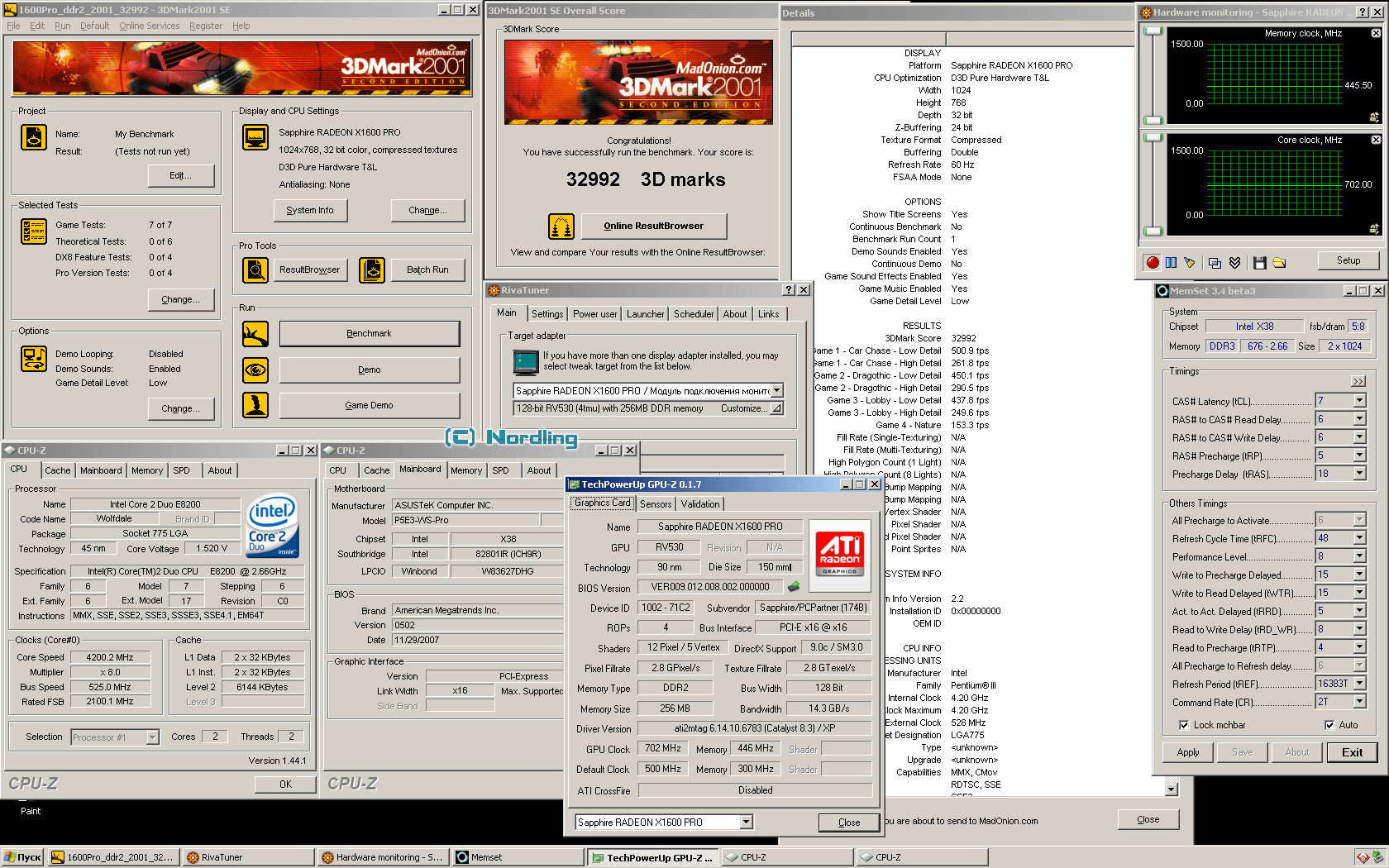The width and height of the screenshot is (1389, 868).
Task: Click the Edit... button in the Project section
Action: pyautogui.click(x=181, y=175)
